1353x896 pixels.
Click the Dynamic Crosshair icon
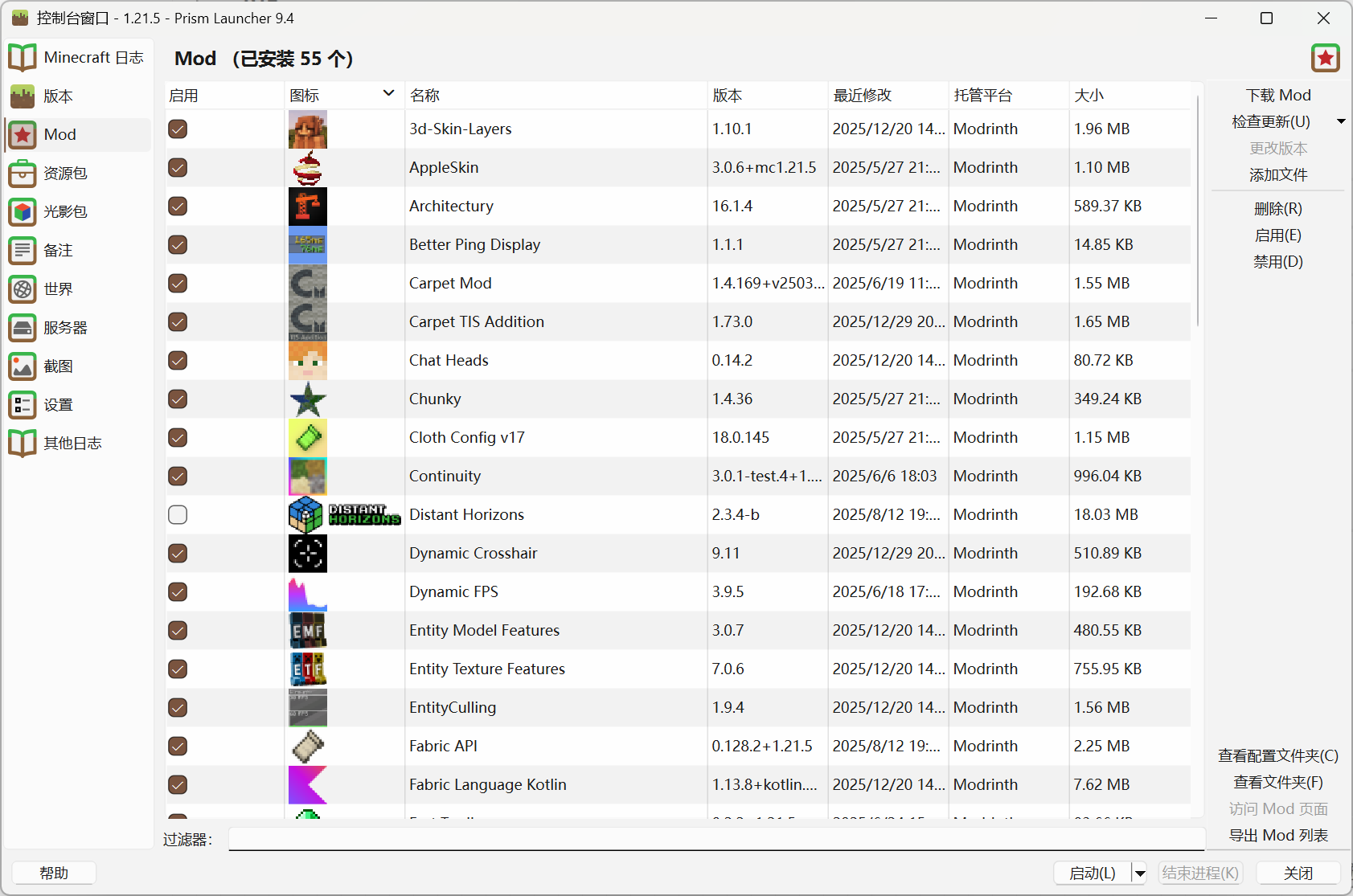[308, 554]
